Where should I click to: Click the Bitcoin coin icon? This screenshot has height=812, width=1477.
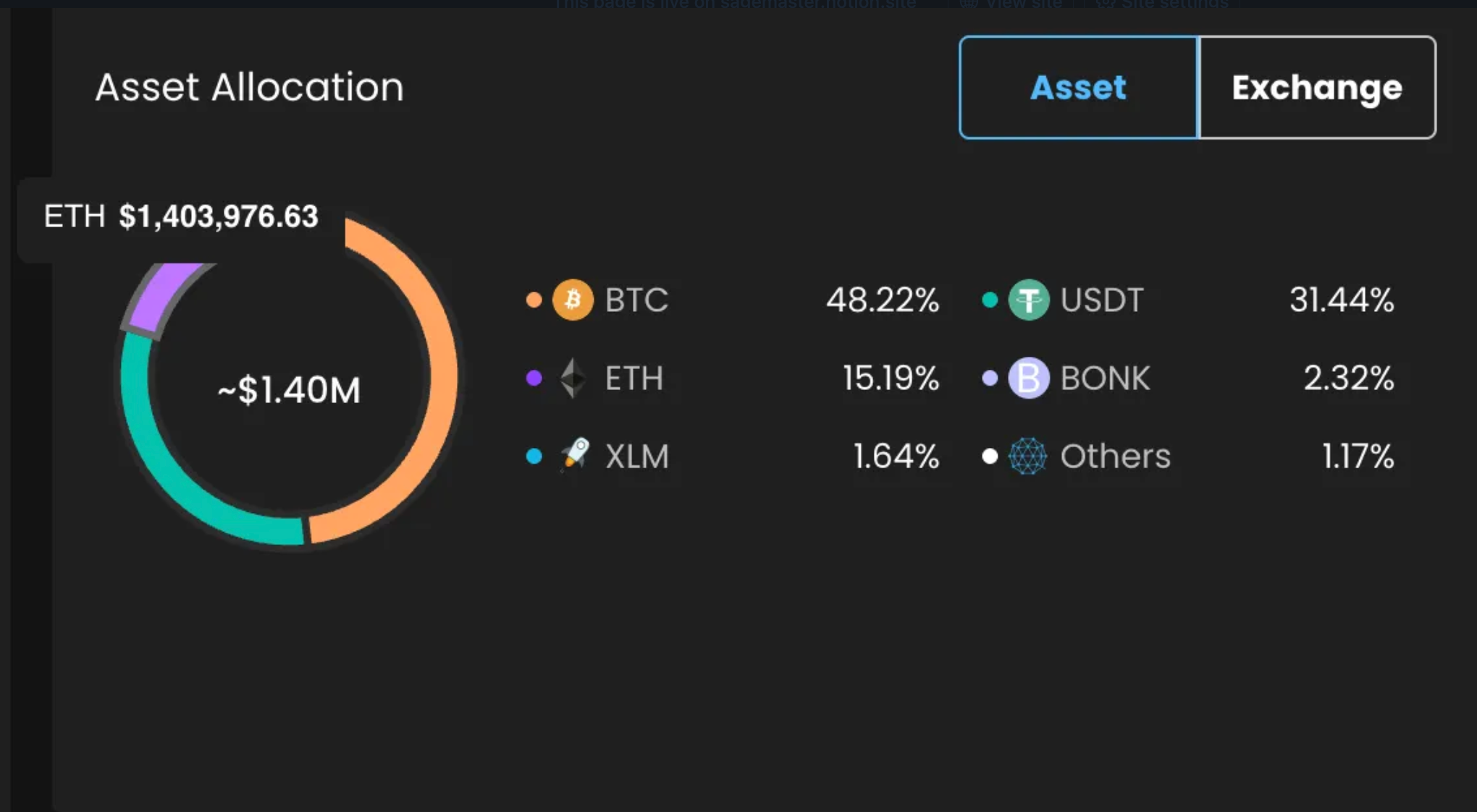click(x=573, y=300)
